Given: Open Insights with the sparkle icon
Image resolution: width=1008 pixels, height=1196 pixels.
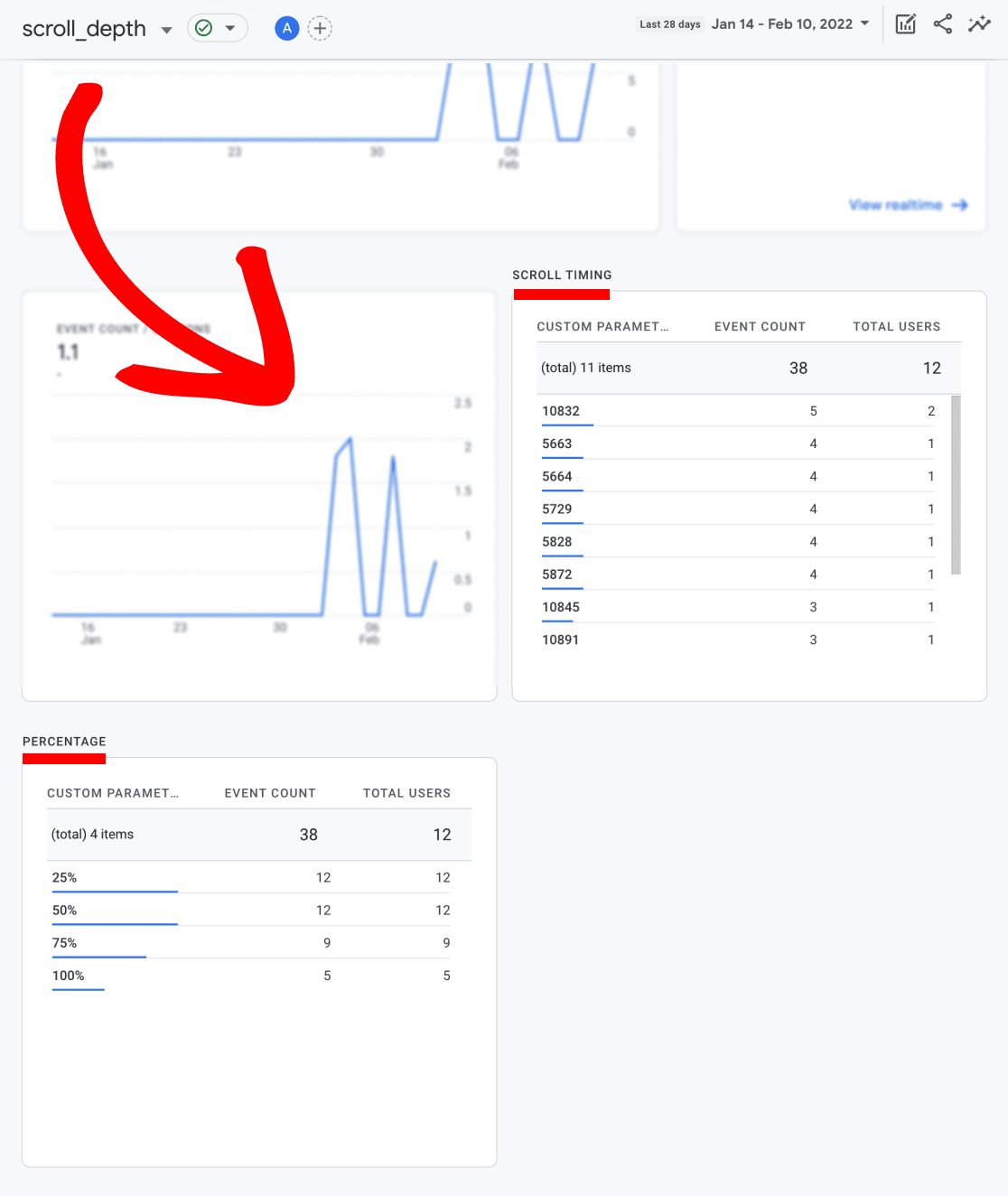Looking at the screenshot, I should pos(979,23).
